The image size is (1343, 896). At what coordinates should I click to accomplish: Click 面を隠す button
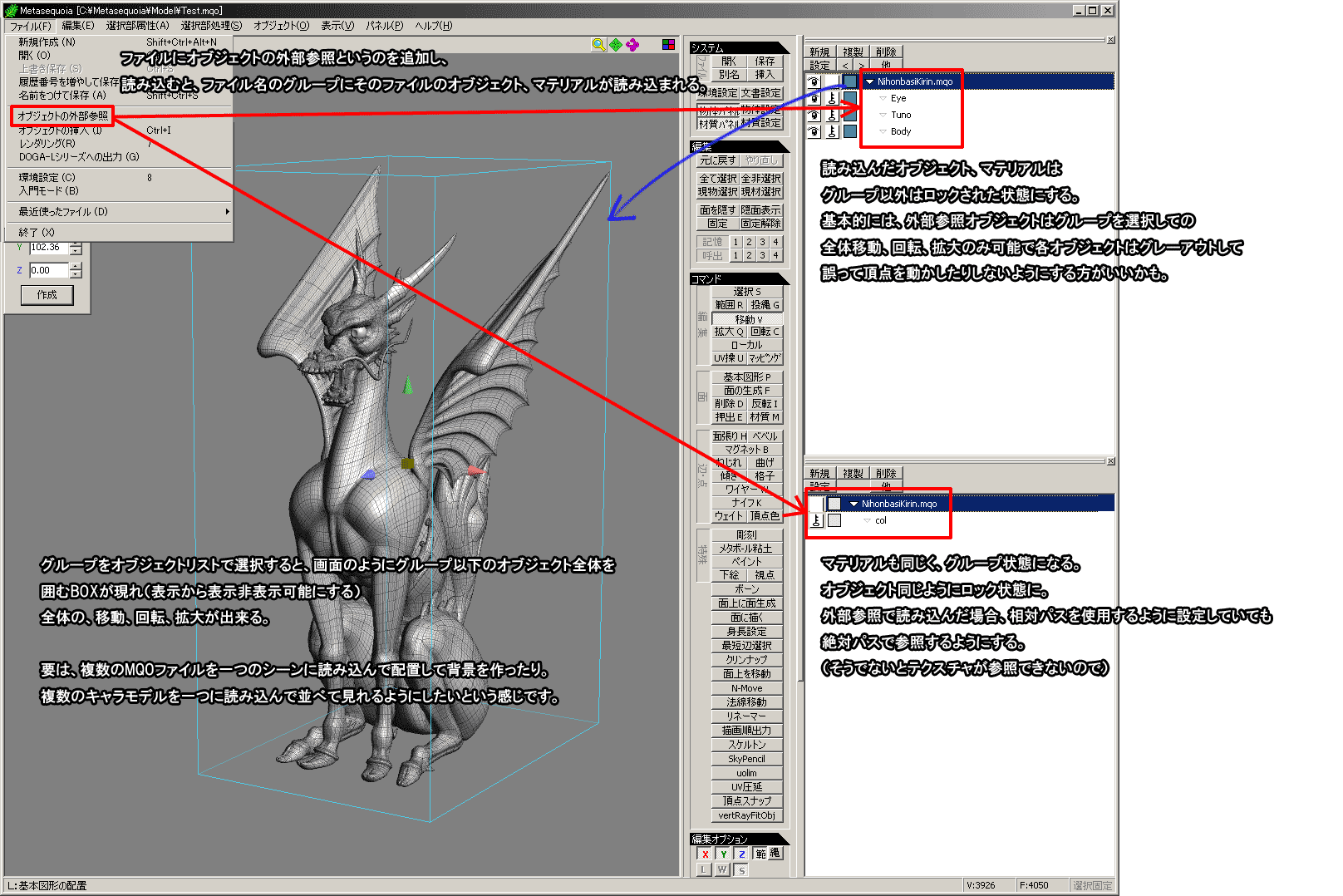(x=717, y=210)
